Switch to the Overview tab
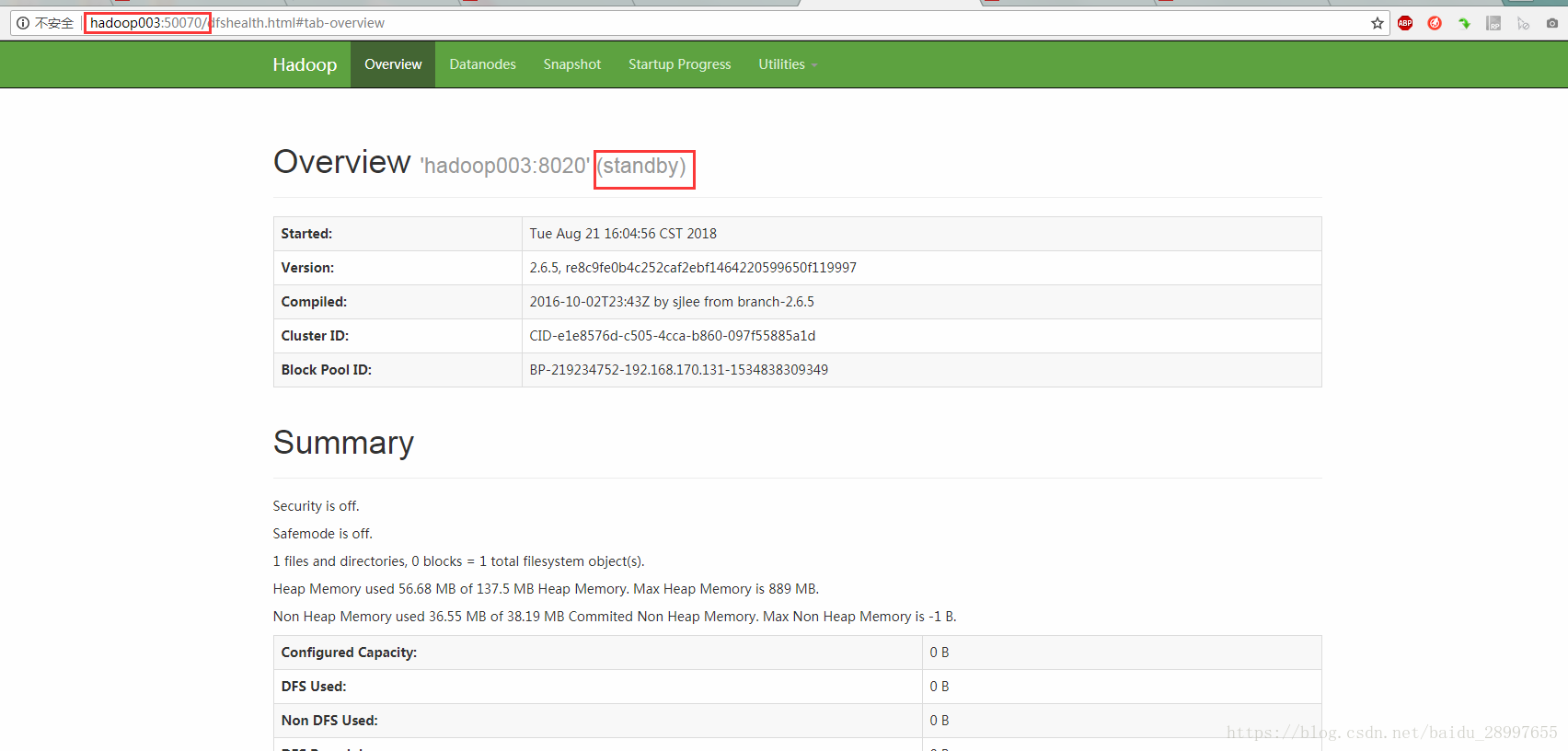The height and width of the screenshot is (751, 1568). click(393, 64)
